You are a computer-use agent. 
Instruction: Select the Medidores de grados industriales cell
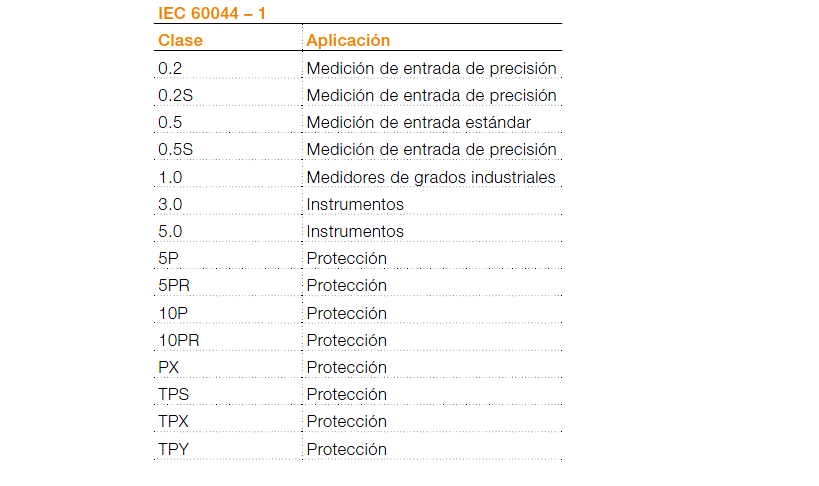point(431,177)
